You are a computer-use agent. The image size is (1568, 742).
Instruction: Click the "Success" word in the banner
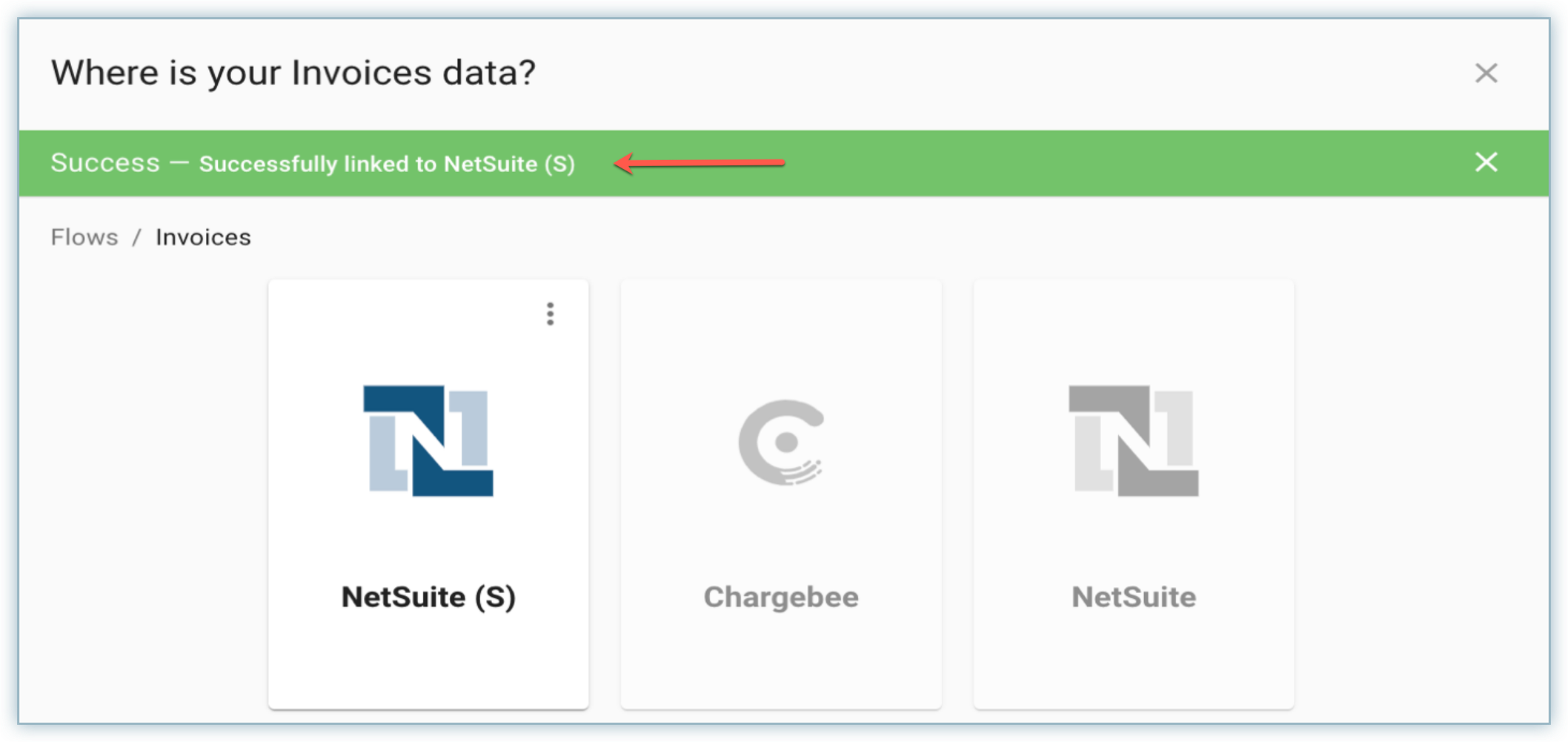(x=105, y=162)
